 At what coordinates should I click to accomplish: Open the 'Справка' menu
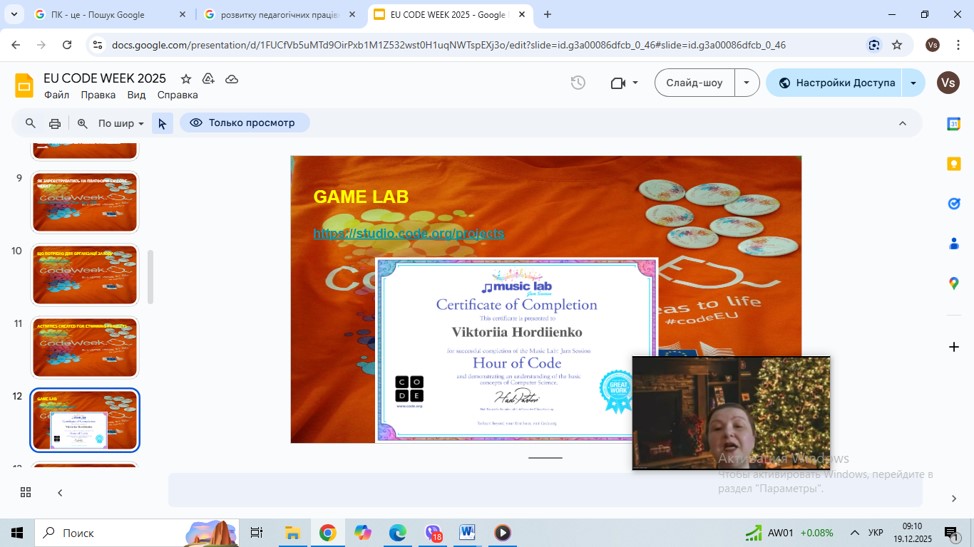[177, 95]
